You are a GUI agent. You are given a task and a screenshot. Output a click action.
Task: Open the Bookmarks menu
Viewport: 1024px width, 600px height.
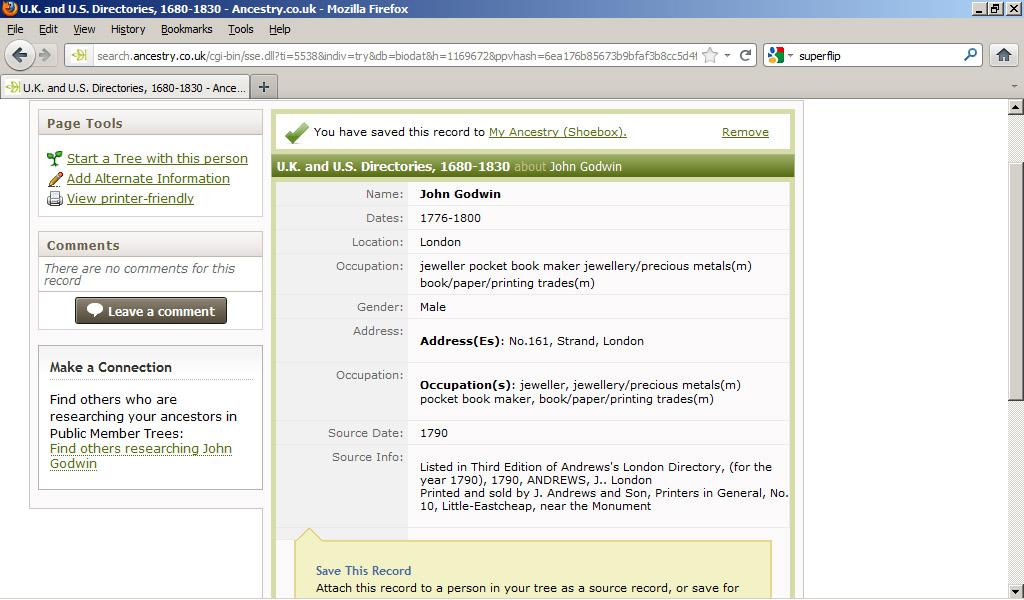(187, 29)
